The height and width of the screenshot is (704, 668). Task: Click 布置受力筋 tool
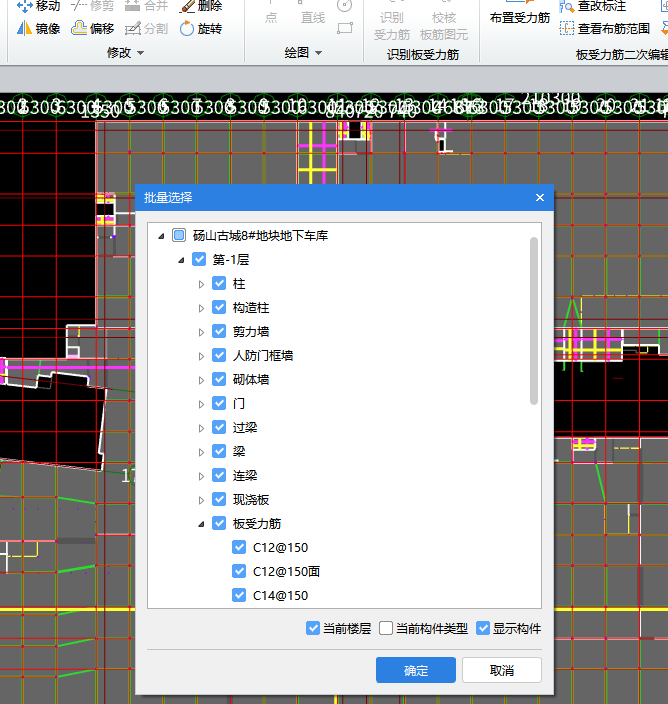click(x=519, y=13)
